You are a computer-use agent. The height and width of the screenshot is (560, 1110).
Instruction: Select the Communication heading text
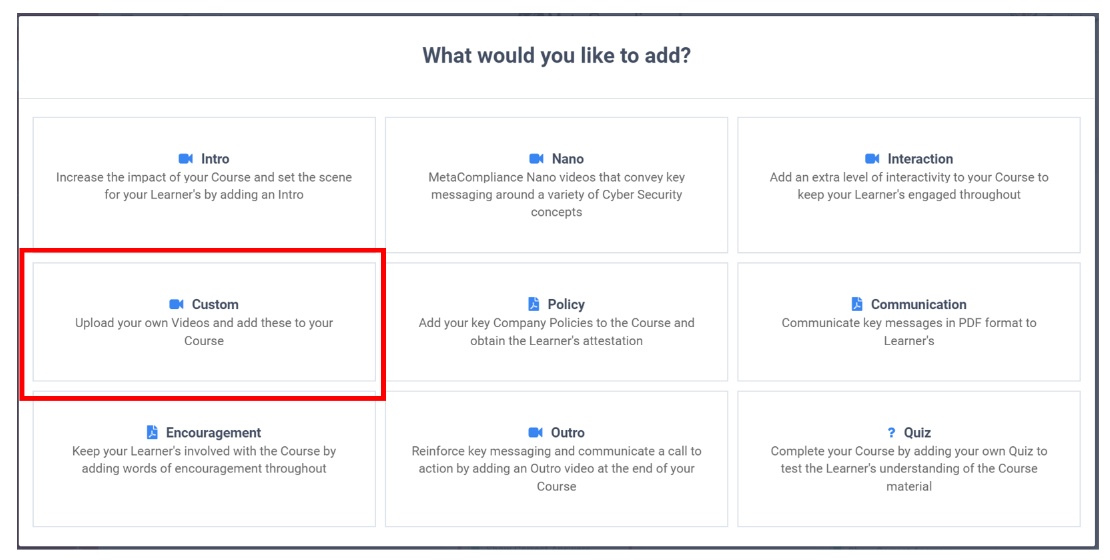coord(919,304)
